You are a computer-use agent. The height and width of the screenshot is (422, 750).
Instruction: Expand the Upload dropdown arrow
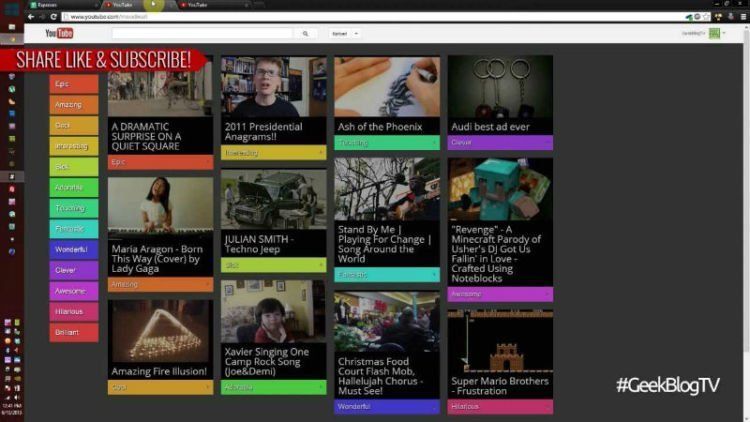coord(356,33)
